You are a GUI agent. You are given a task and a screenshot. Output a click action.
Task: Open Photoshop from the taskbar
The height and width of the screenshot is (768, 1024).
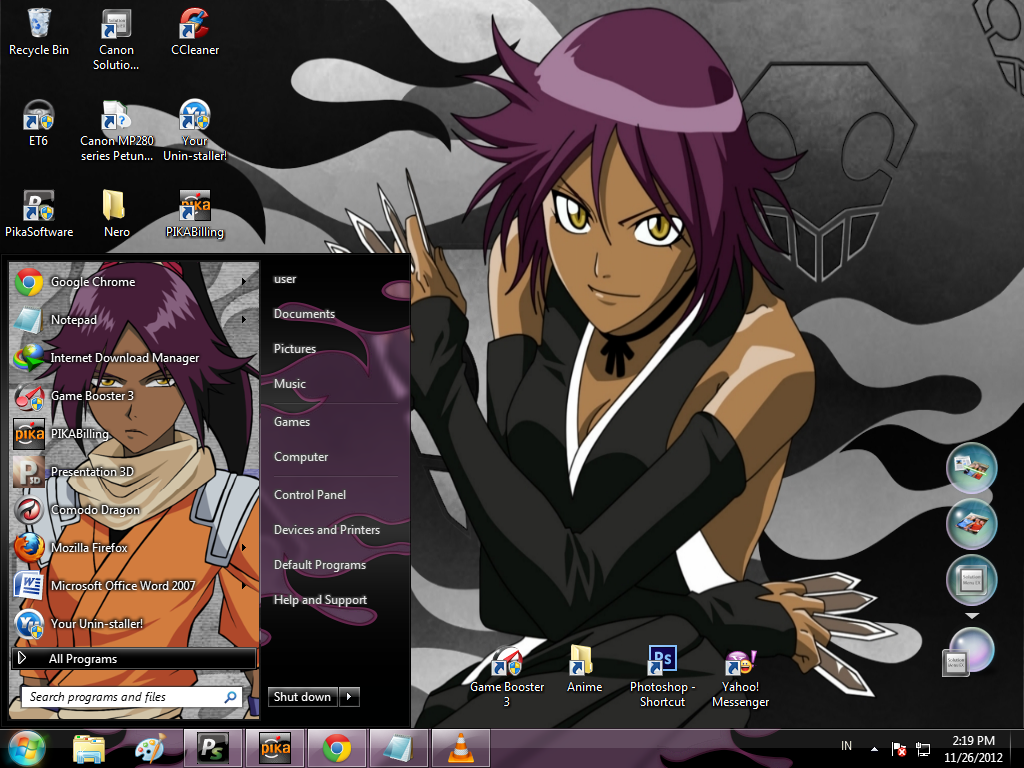[212, 748]
